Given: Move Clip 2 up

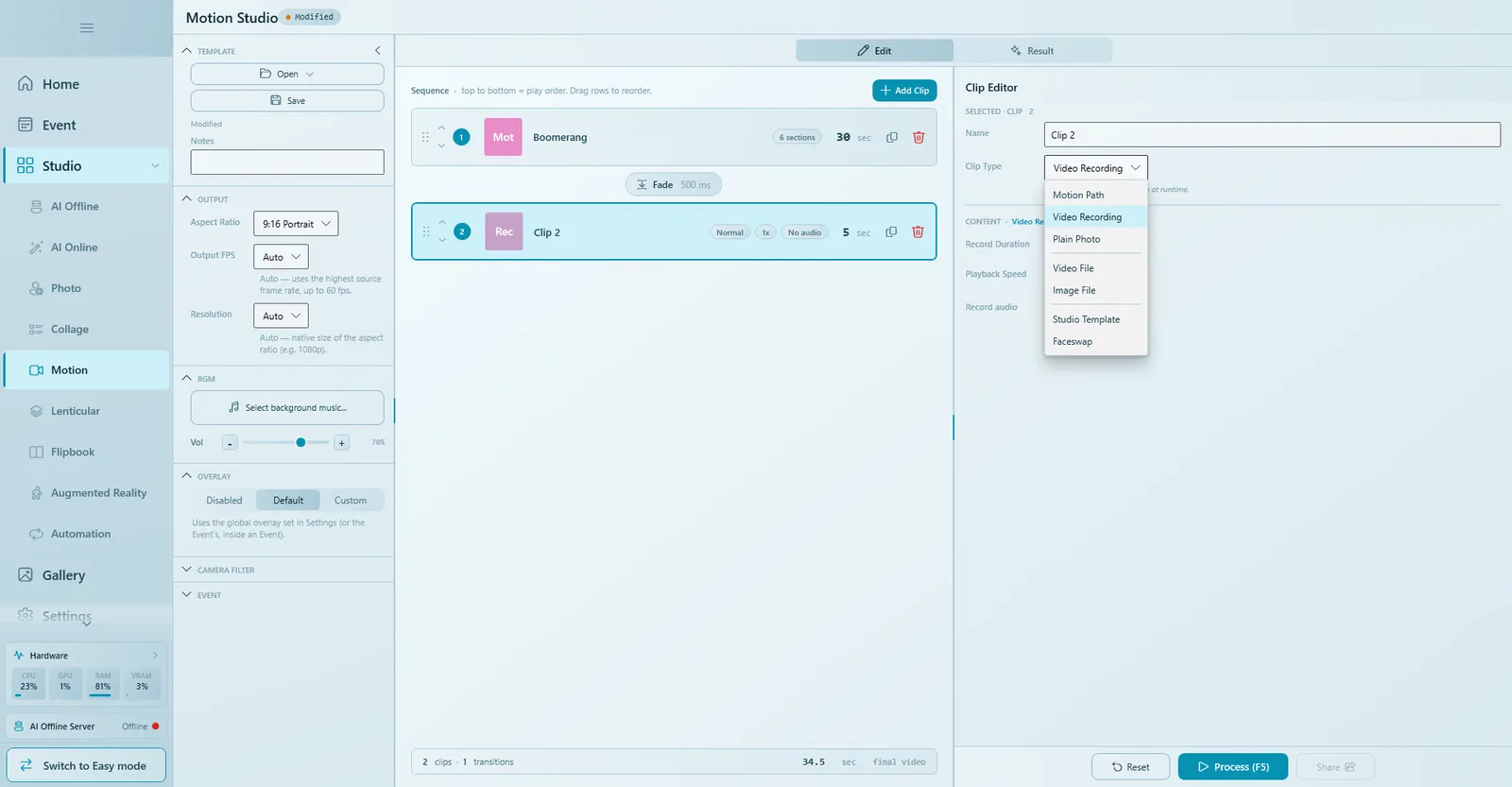Looking at the screenshot, I should point(441,223).
